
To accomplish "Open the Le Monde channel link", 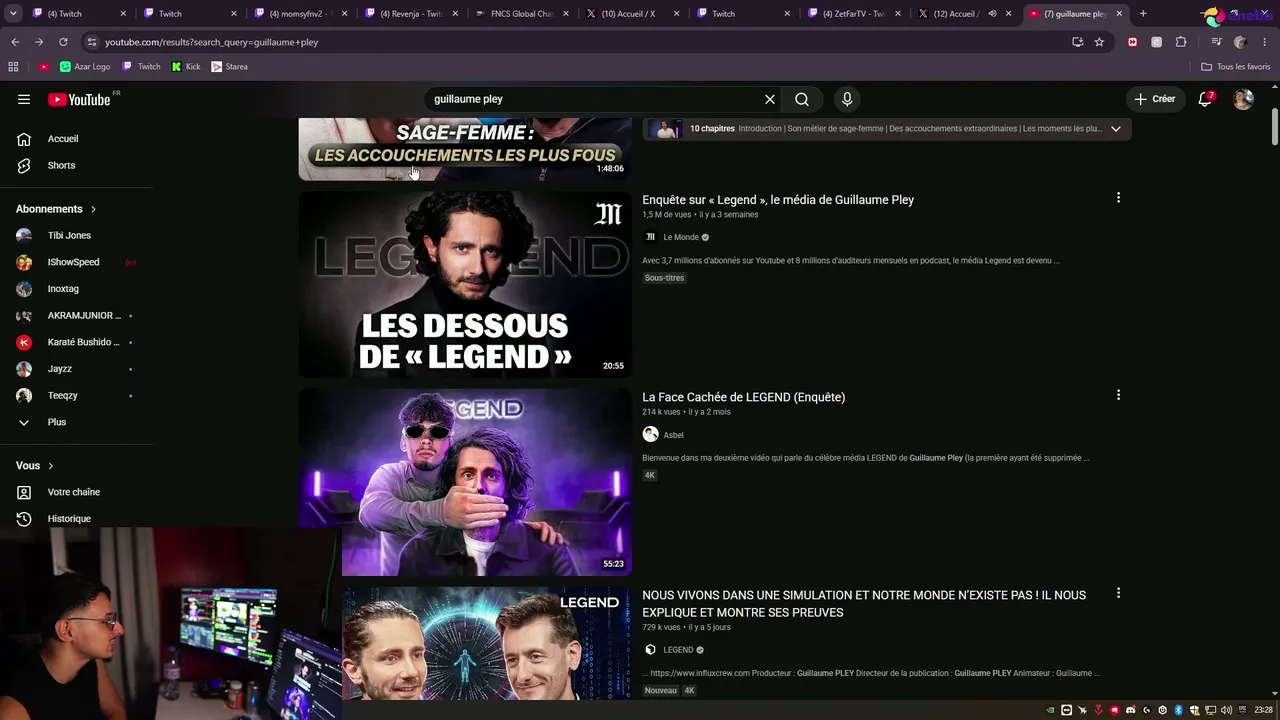I will point(681,237).
